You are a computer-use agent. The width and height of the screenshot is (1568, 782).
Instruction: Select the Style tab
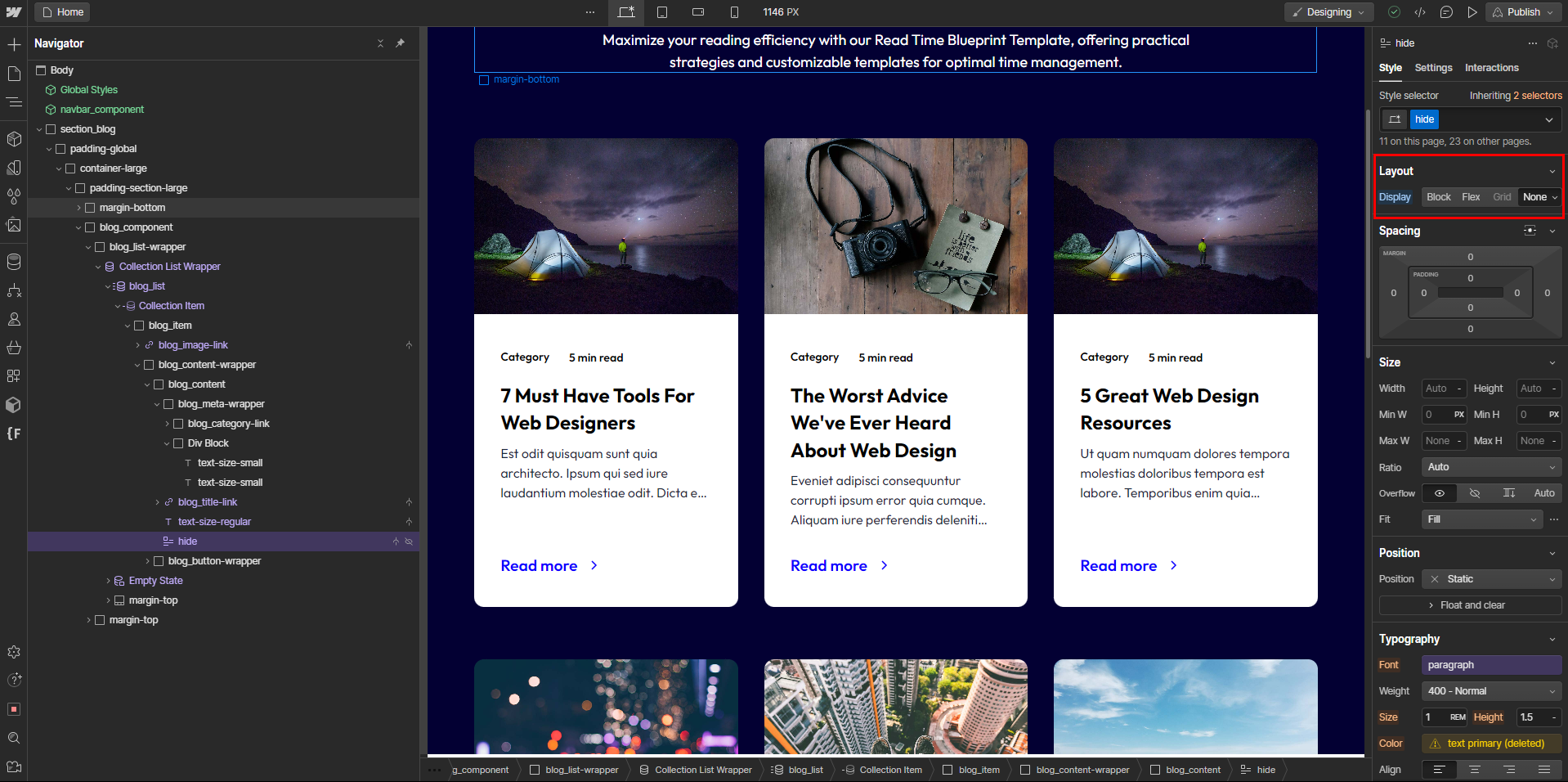[1390, 68]
